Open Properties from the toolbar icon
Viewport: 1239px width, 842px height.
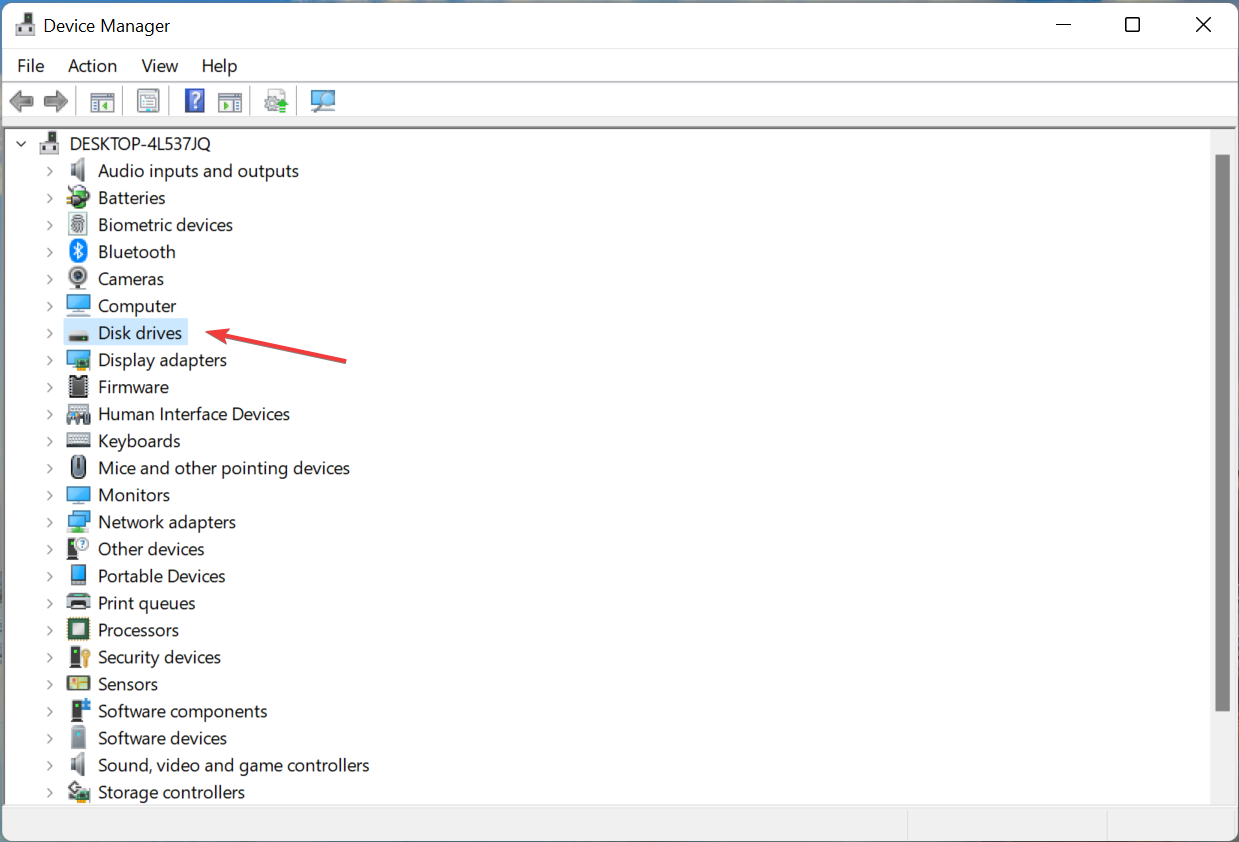[x=148, y=101]
